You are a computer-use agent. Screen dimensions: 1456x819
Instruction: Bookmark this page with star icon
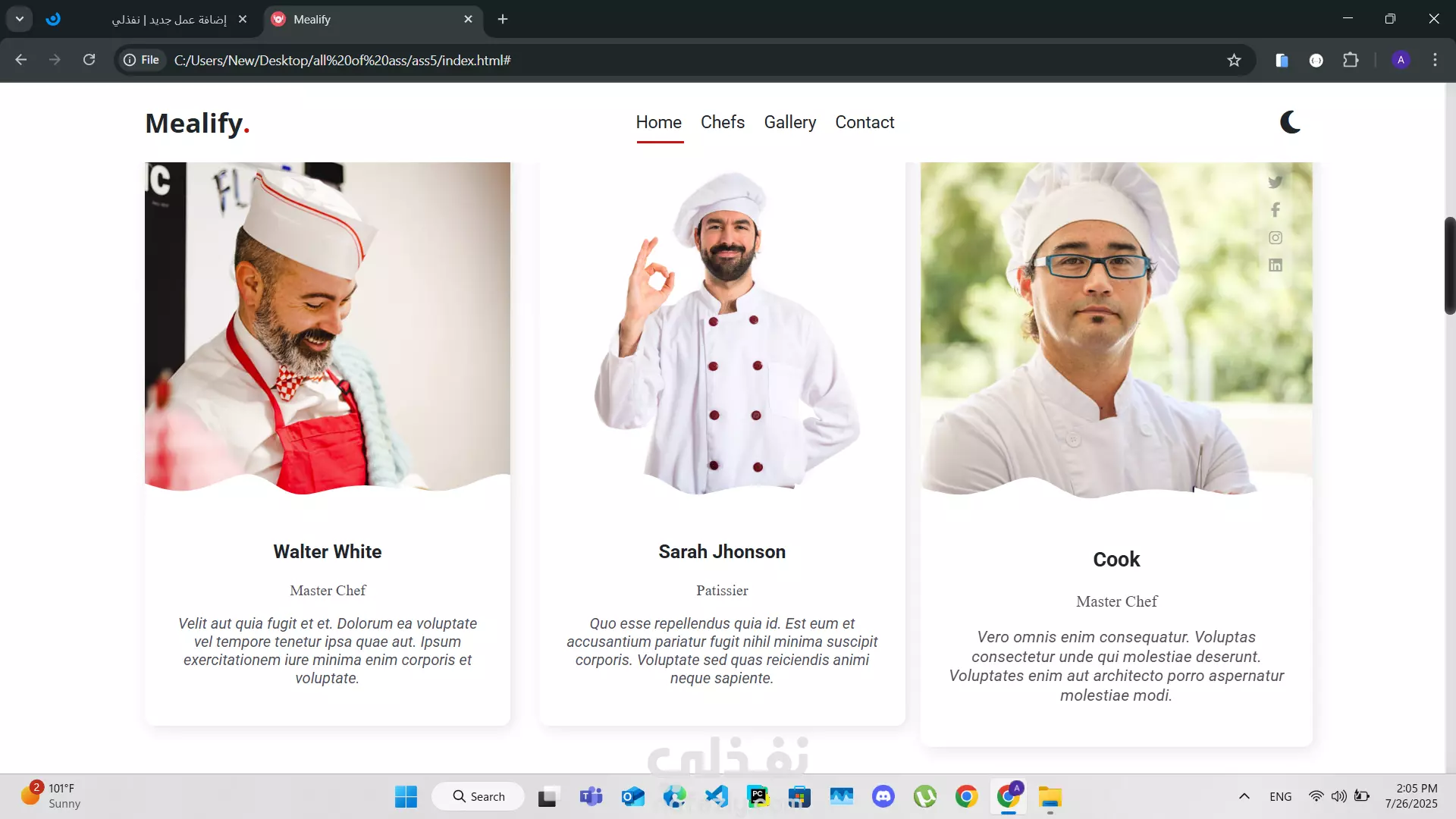pyautogui.click(x=1234, y=61)
